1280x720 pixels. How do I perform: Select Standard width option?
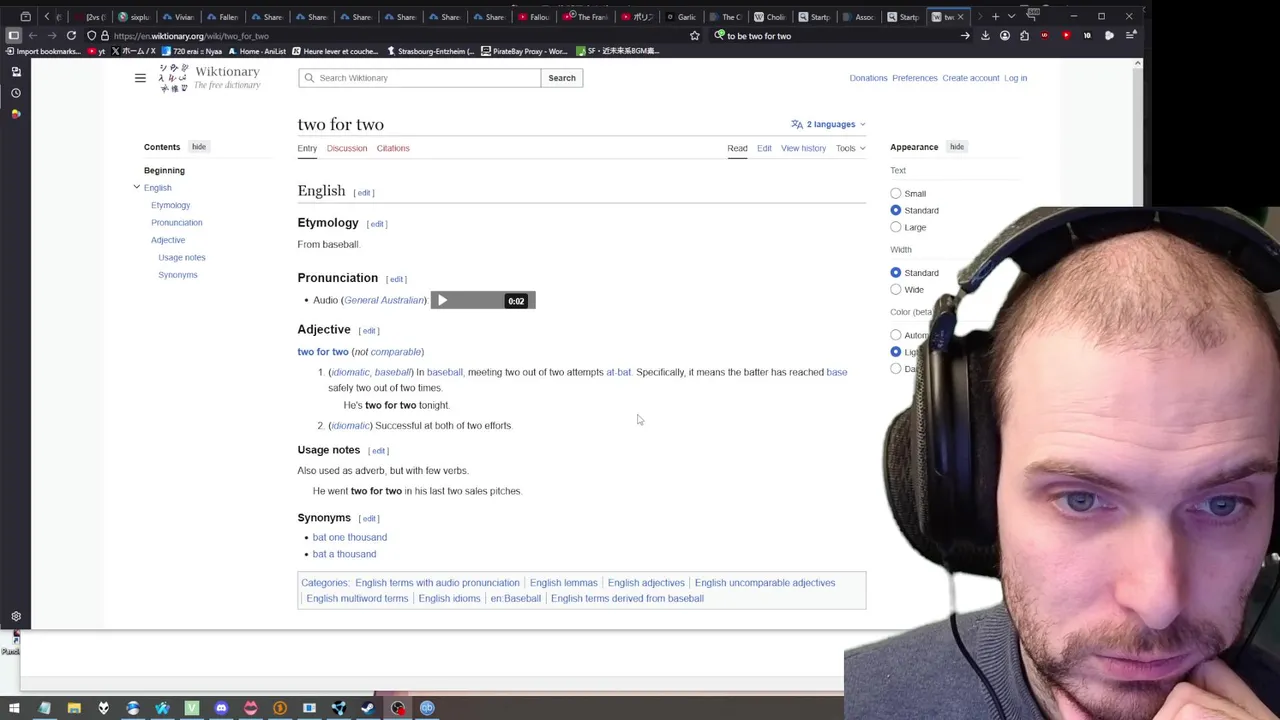click(896, 272)
